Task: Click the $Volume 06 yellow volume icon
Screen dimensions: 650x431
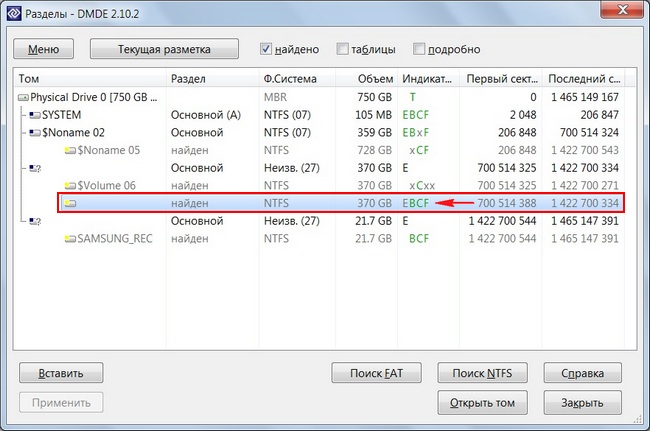Action: 70,185
